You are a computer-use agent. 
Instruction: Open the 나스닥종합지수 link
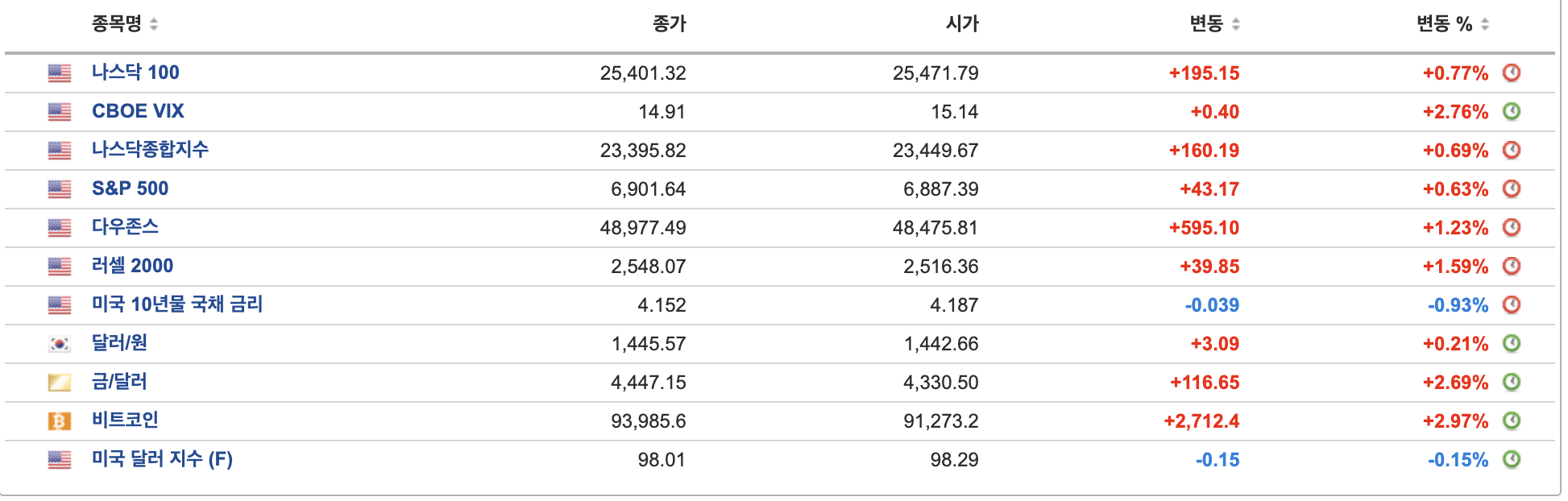(x=150, y=149)
